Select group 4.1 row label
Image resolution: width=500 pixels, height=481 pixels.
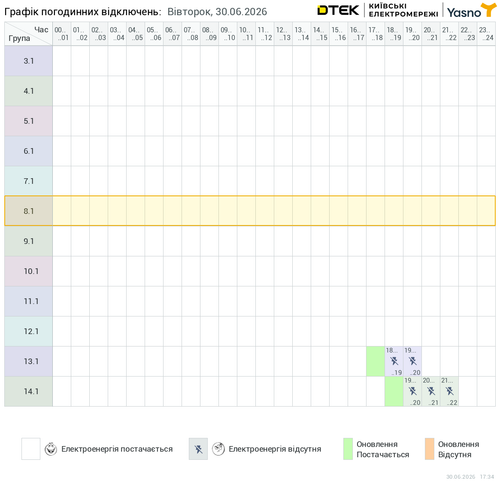point(28,91)
